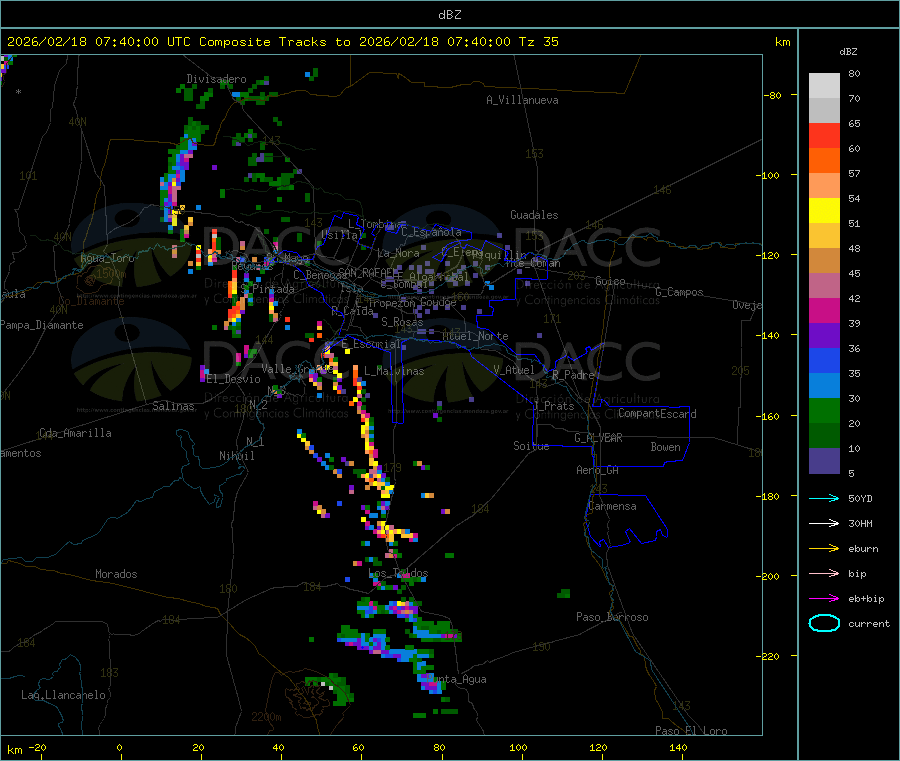Click the Guadales map label
The image size is (900, 761).
tap(534, 215)
